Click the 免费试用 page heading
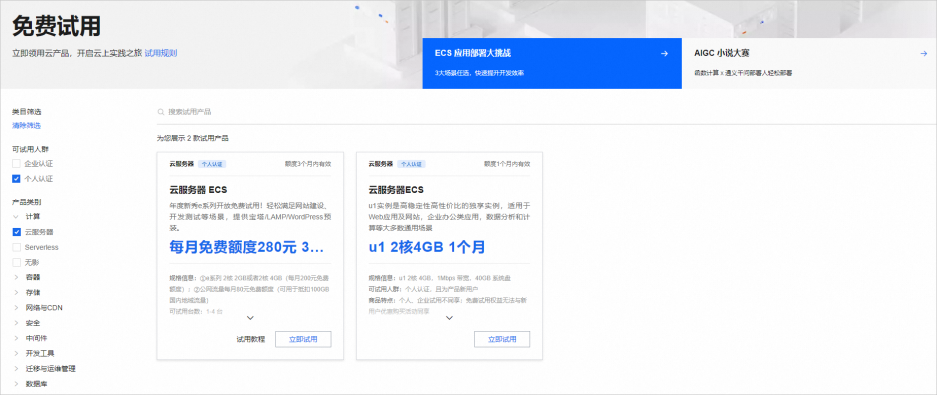This screenshot has width=937, height=395. 56,27
